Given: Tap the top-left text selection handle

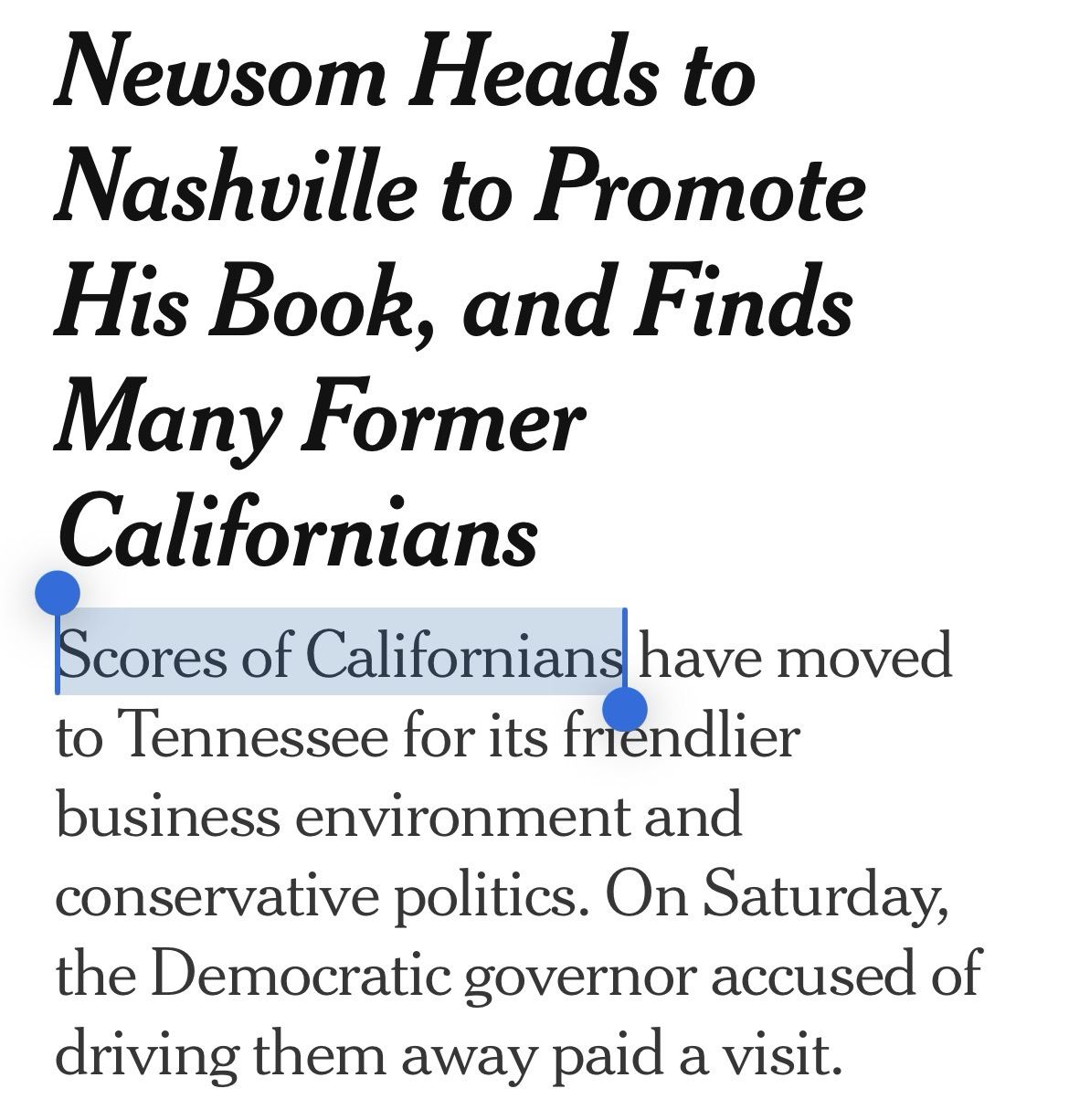Looking at the screenshot, I should 58,594.
